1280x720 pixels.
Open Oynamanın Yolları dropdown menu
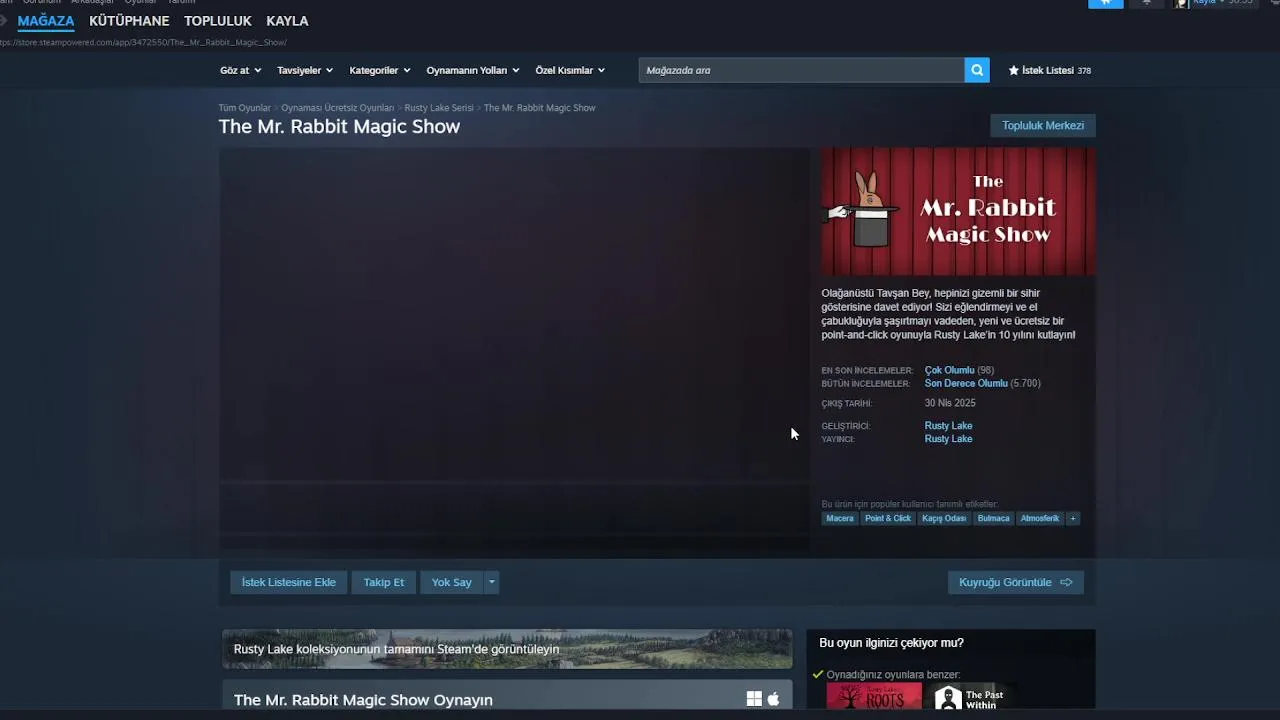pyautogui.click(x=473, y=70)
